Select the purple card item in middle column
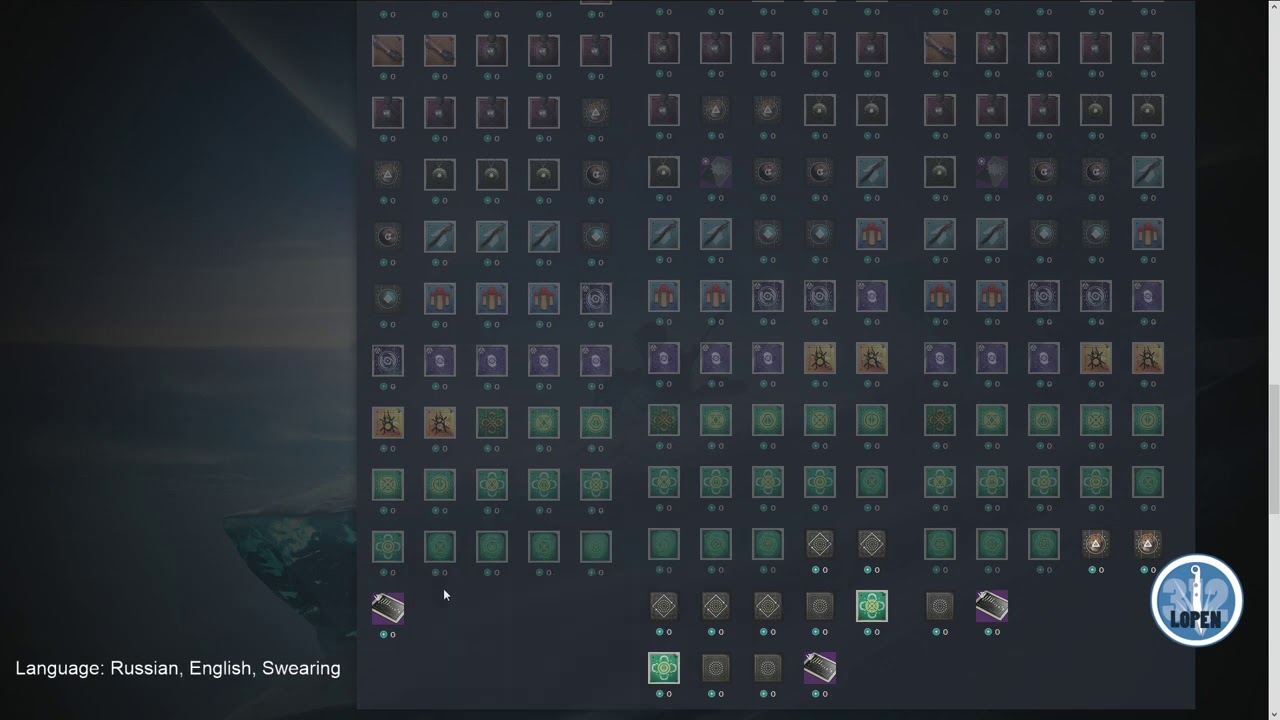 (820, 668)
